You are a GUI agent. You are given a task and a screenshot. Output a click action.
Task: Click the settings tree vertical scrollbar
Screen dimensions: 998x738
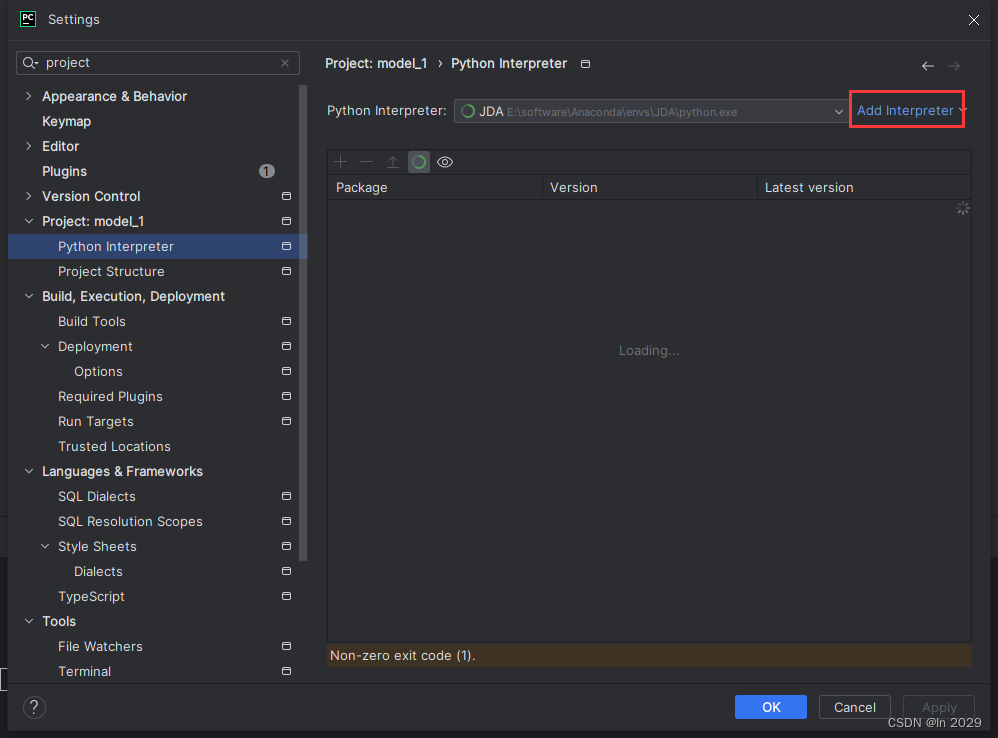[303, 323]
